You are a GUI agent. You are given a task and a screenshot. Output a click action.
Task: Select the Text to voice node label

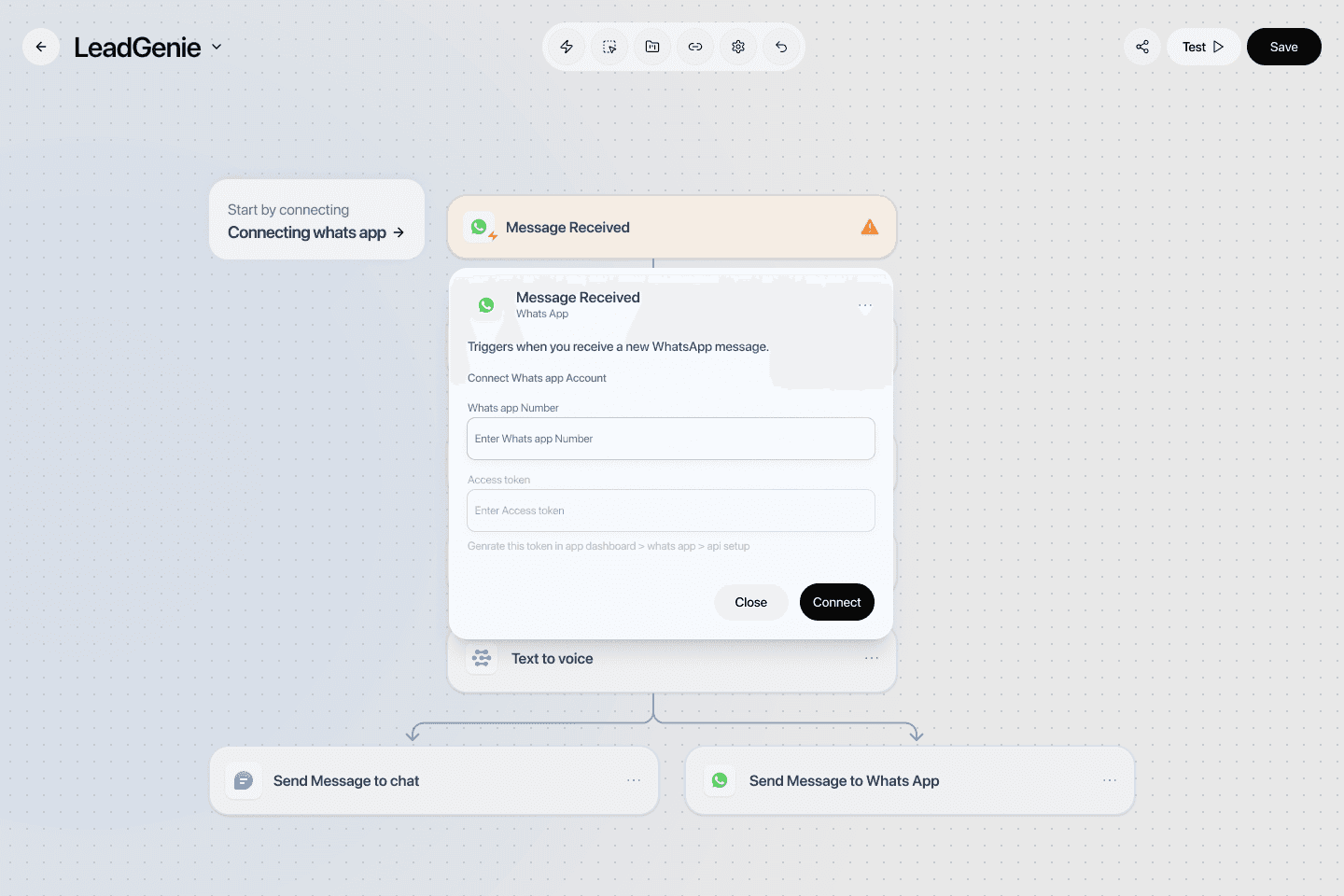(552, 658)
